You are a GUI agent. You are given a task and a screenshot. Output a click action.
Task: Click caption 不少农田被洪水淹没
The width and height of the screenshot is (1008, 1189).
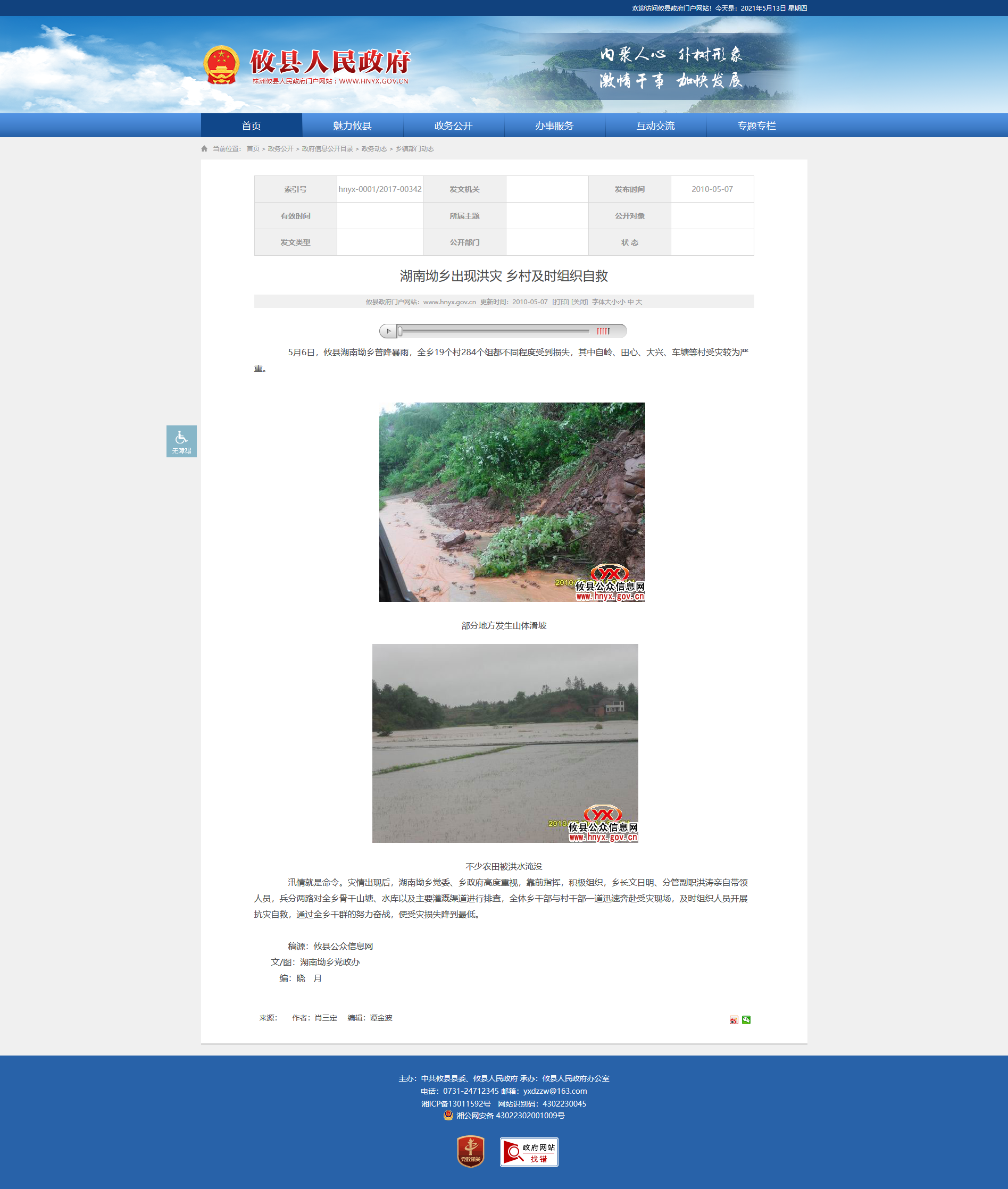click(x=504, y=866)
